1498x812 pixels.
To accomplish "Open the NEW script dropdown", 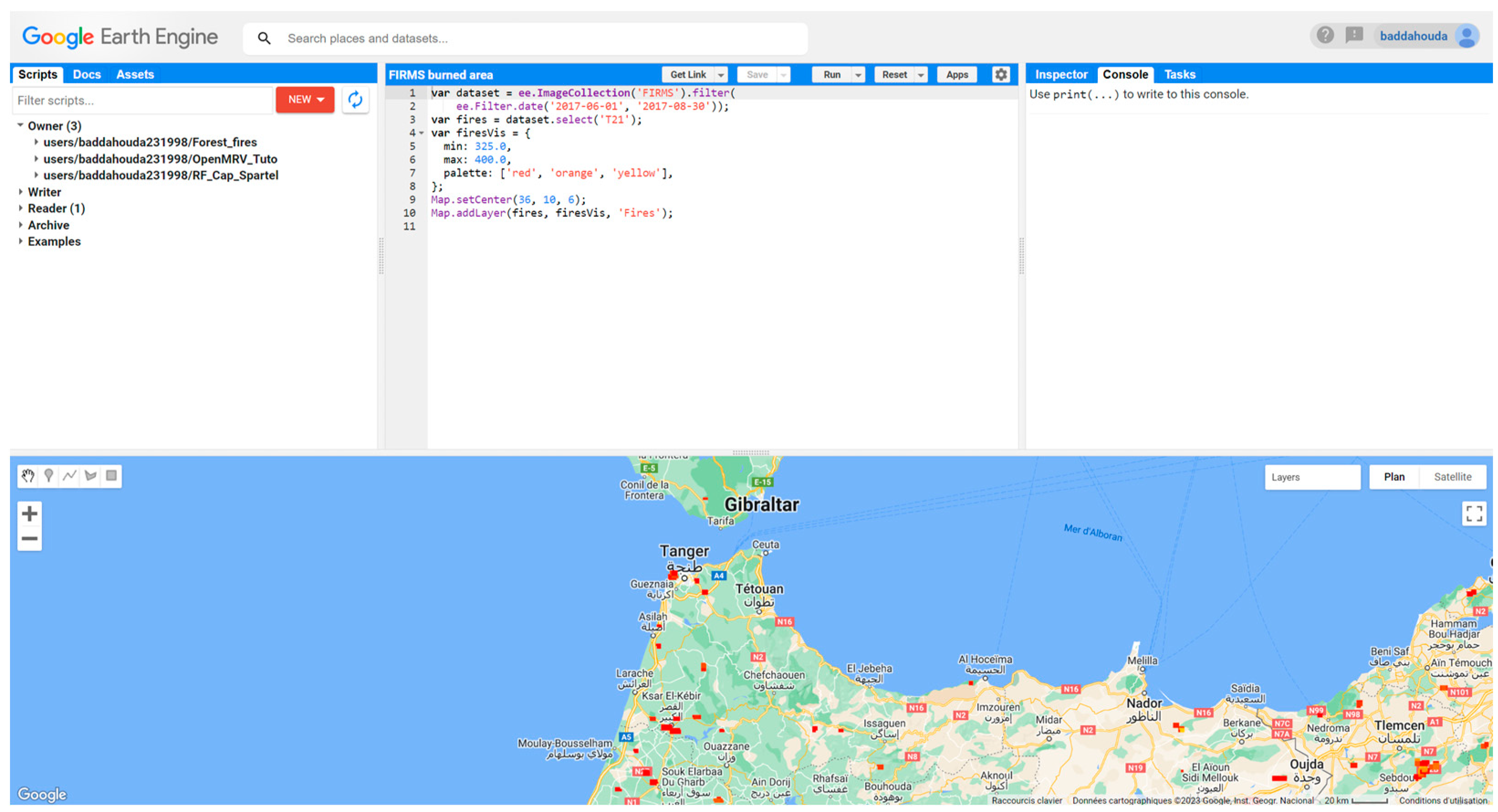I will 305,100.
